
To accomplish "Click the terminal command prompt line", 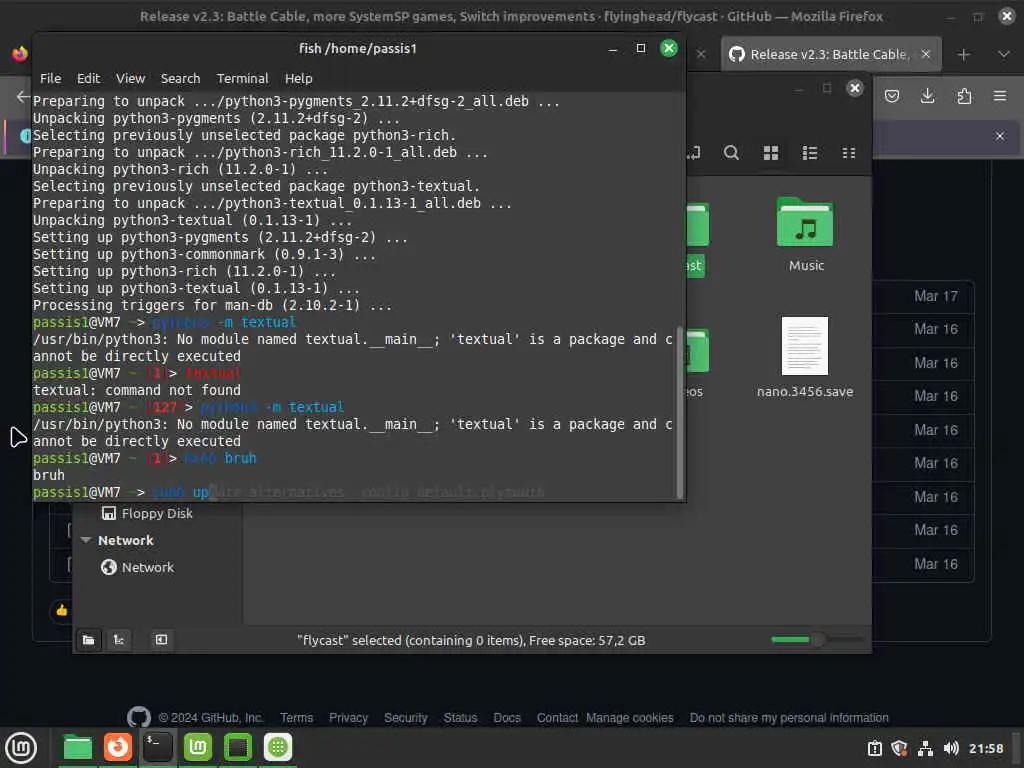I will click(353, 492).
